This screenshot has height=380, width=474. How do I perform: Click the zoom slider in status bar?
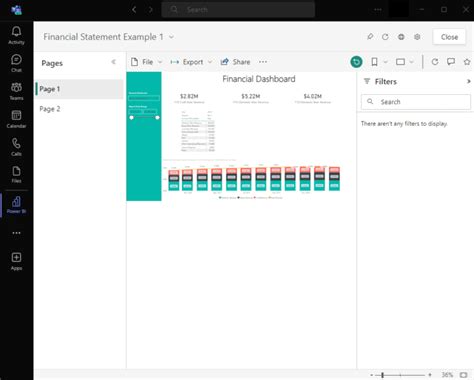400,375
